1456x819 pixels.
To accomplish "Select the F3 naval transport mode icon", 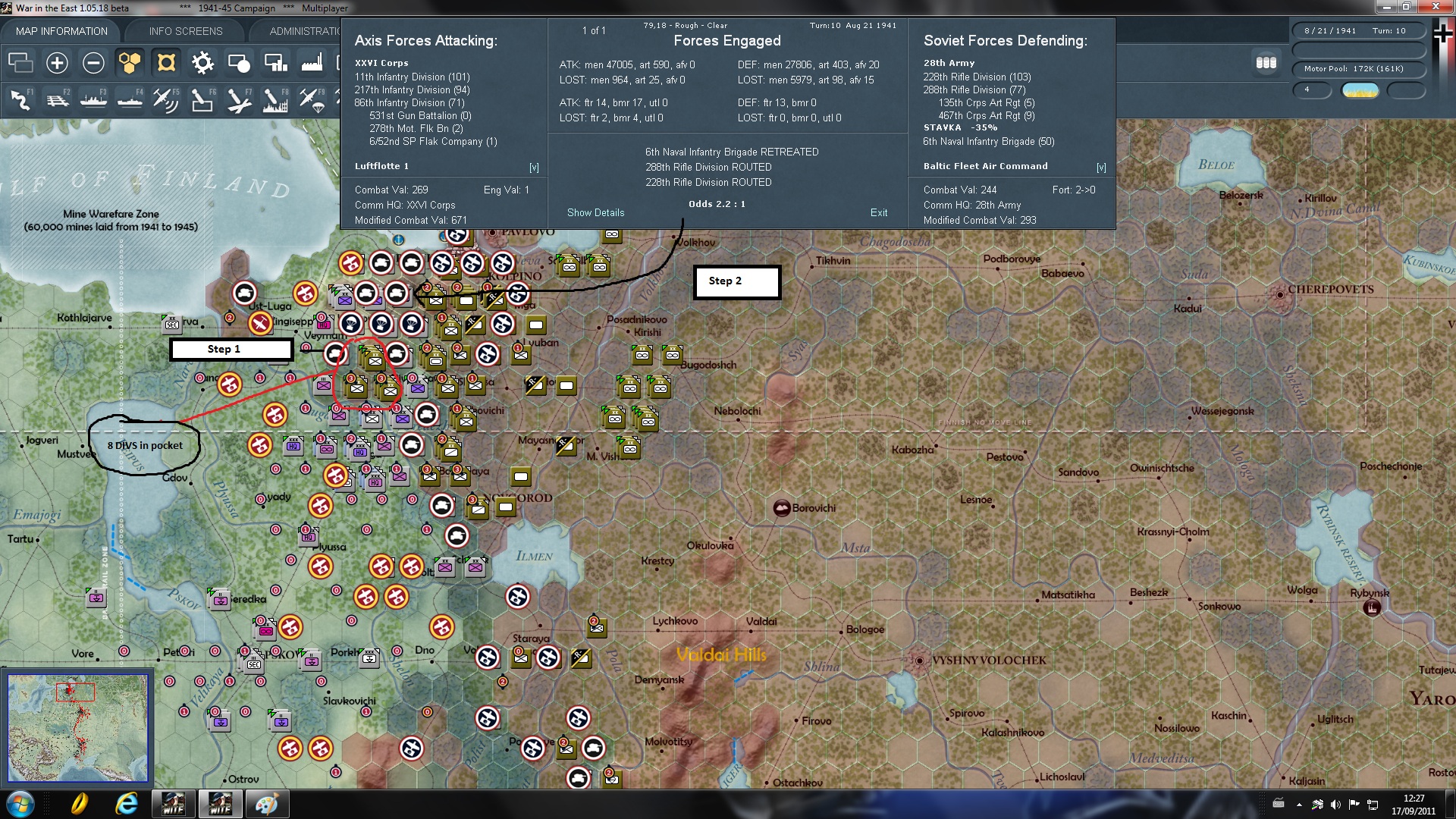I will click(x=93, y=99).
